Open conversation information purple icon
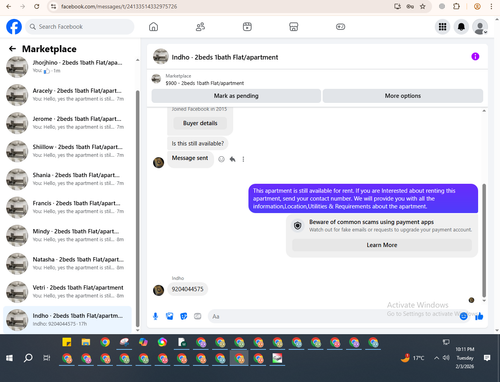Viewport: 500px width, 382px height. pos(475,57)
